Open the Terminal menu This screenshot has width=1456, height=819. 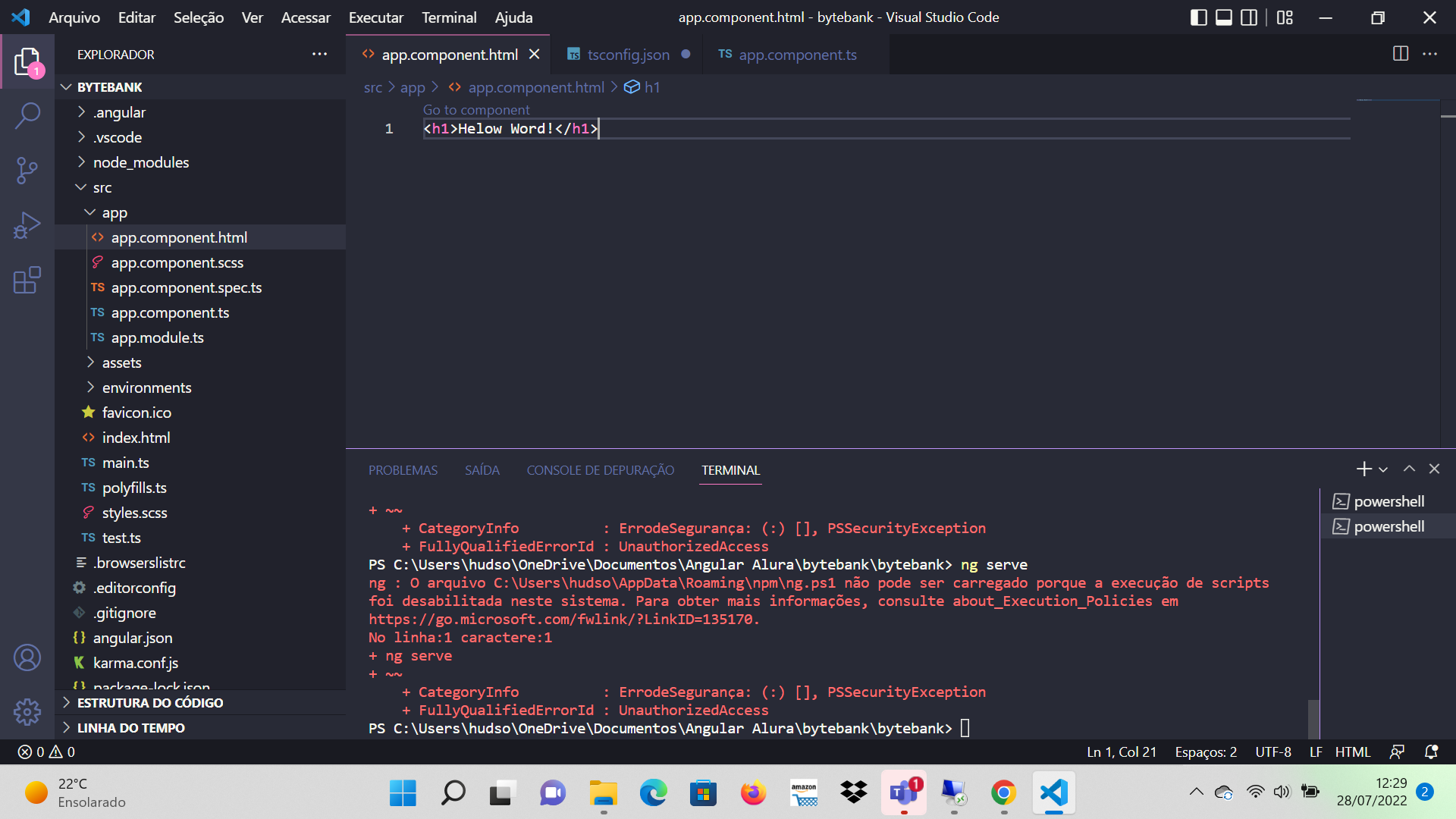coord(449,17)
